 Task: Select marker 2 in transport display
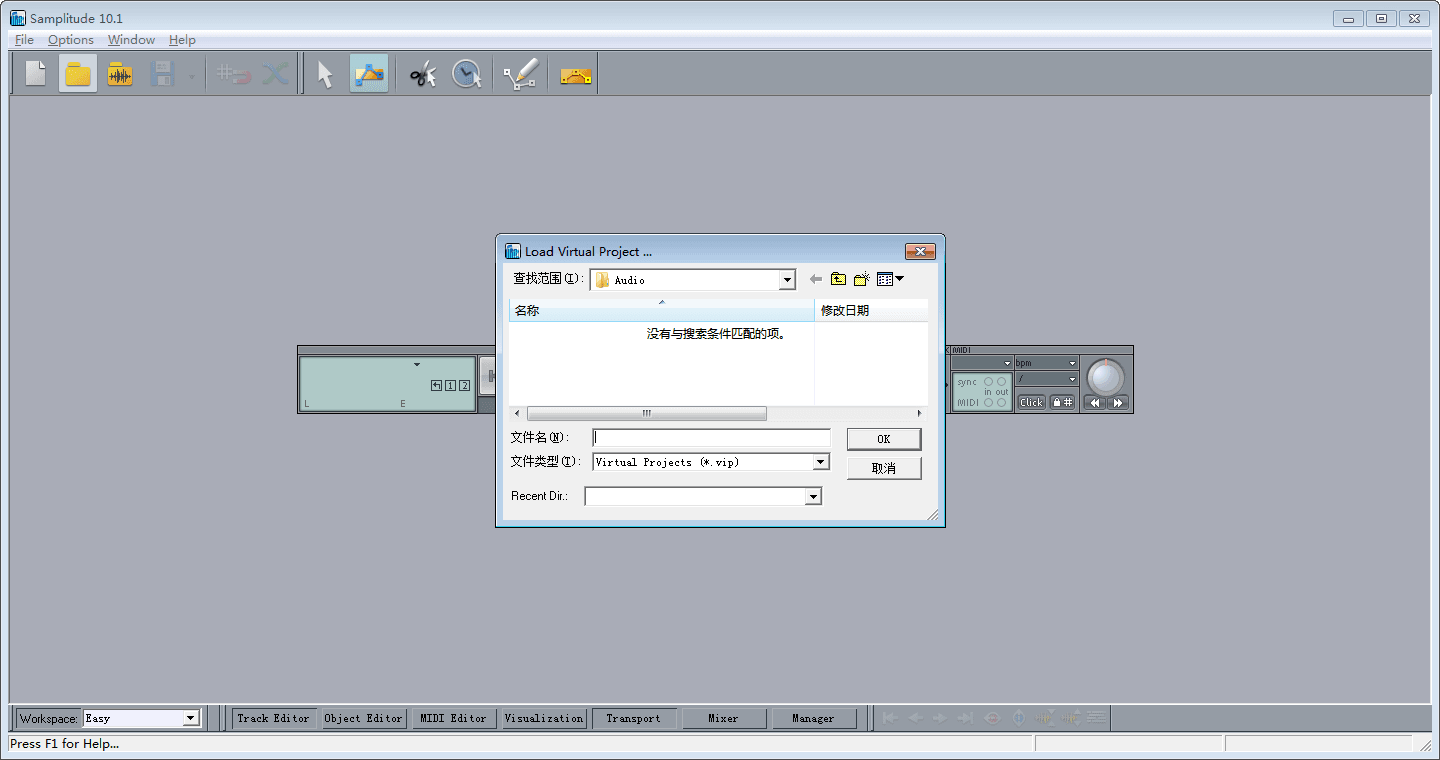[x=464, y=385]
